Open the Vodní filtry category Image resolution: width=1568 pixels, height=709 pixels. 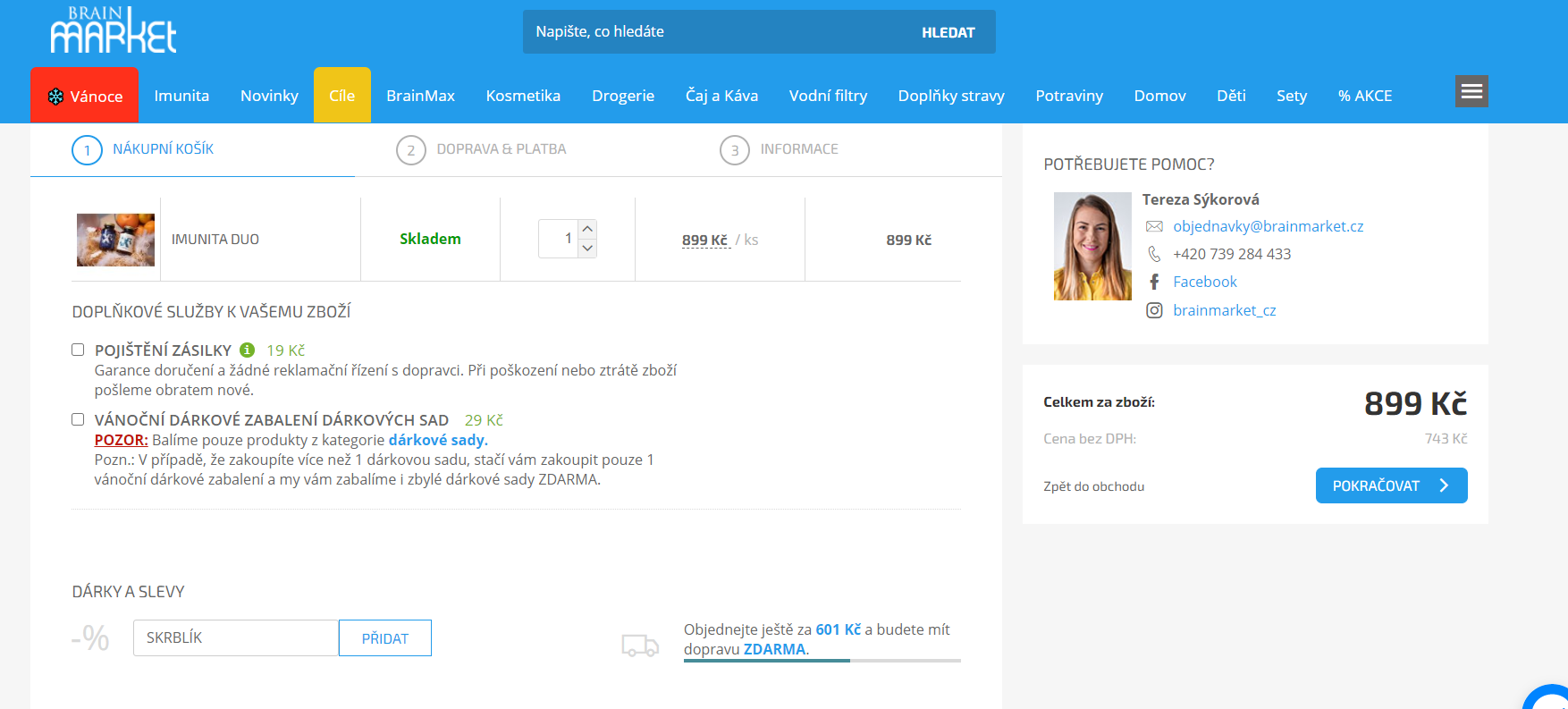tap(828, 96)
